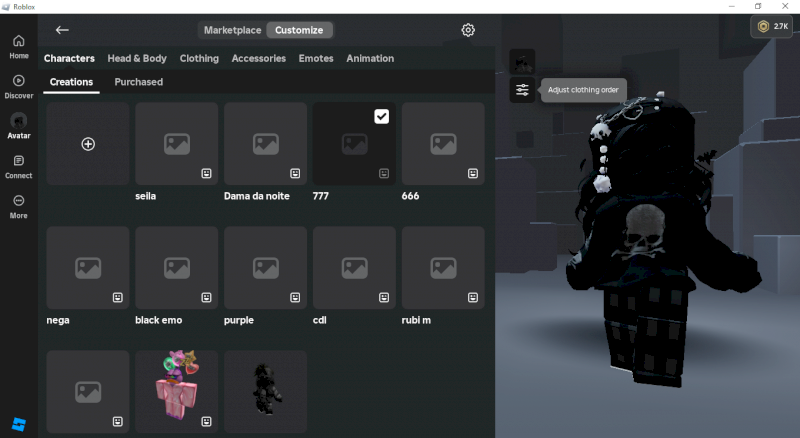Uncheck the checkbox on the 777 character

tap(382, 116)
